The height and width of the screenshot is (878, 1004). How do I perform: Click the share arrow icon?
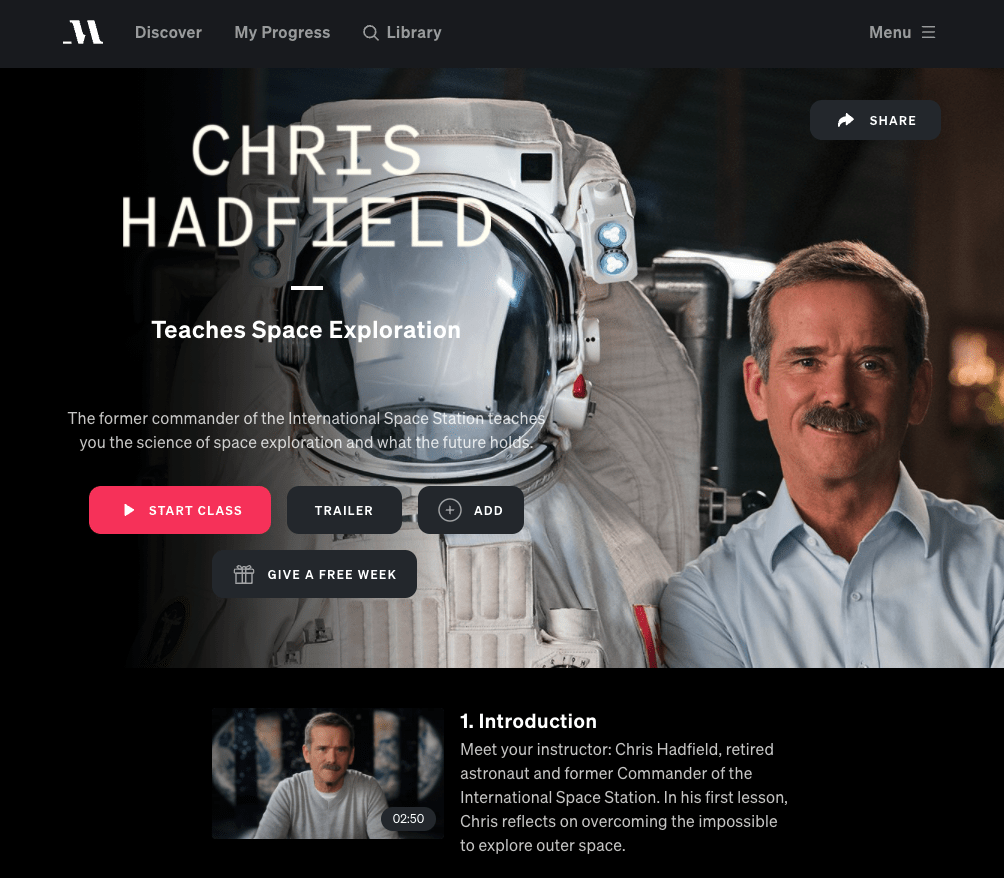[x=846, y=120]
